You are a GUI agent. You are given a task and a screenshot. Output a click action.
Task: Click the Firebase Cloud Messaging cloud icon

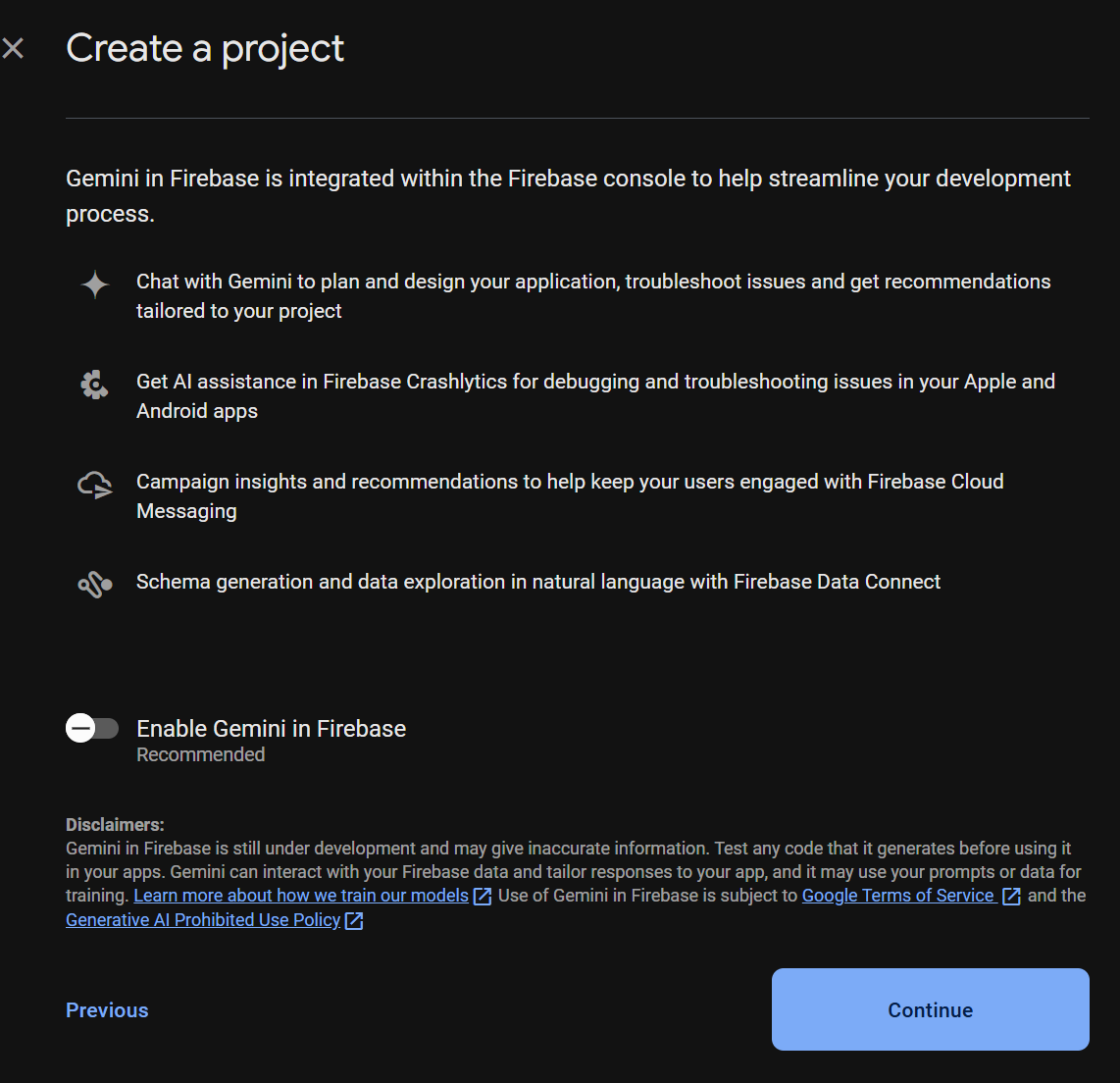click(93, 486)
